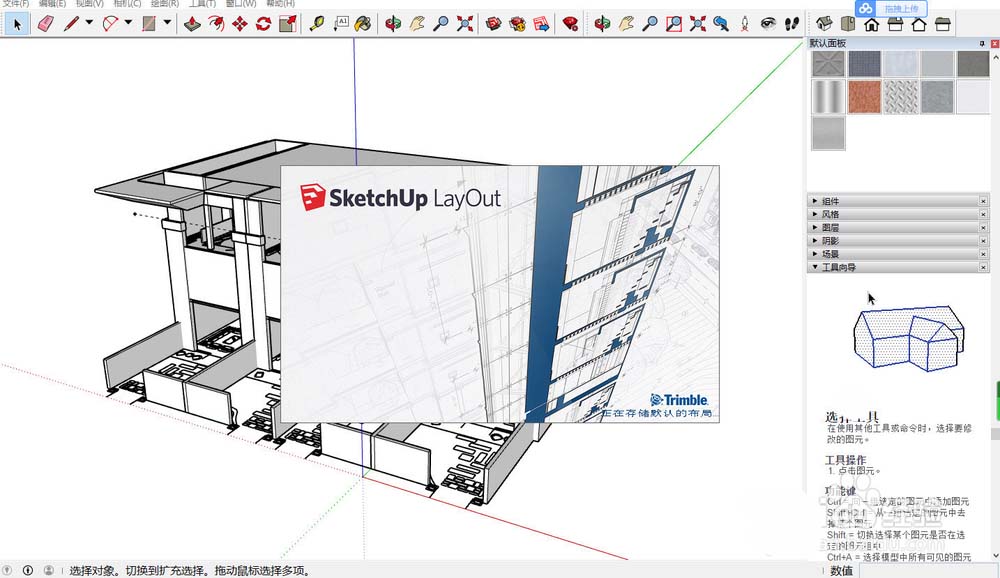Select the Walk footprints tool
This screenshot has height=578, width=1000.
point(791,24)
